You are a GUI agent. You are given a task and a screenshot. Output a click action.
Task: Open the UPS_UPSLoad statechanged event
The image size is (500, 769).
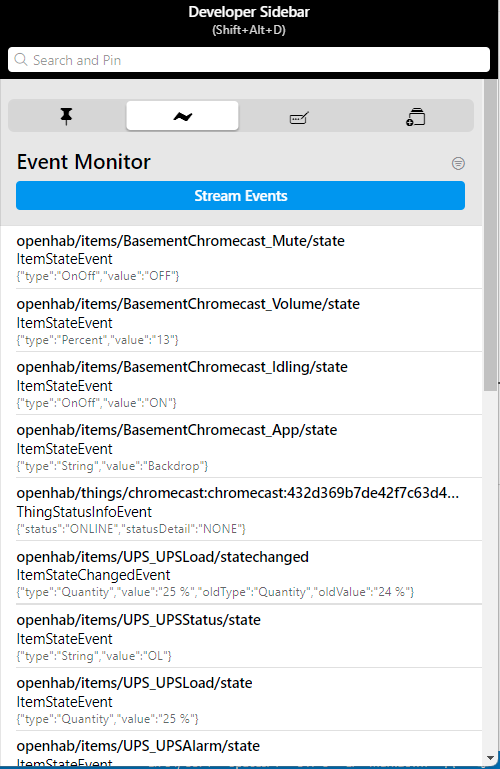click(x=241, y=573)
